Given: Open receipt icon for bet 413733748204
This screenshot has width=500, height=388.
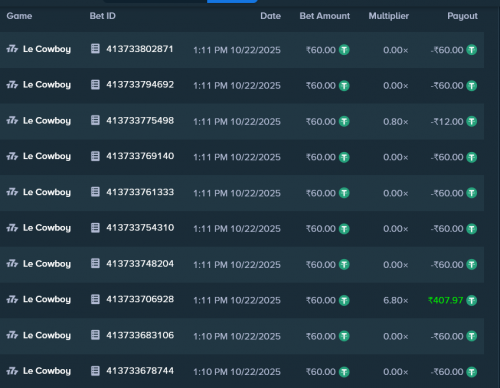Looking at the screenshot, I should click(95, 263).
